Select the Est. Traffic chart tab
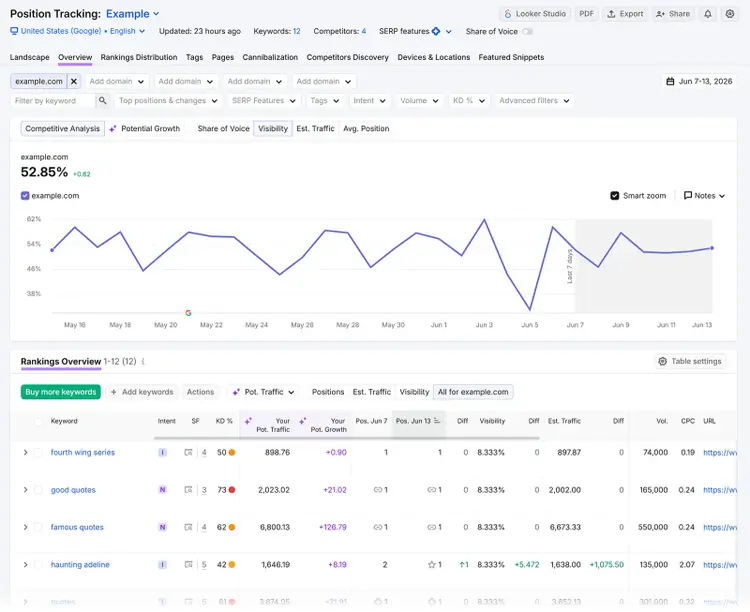 (315, 129)
